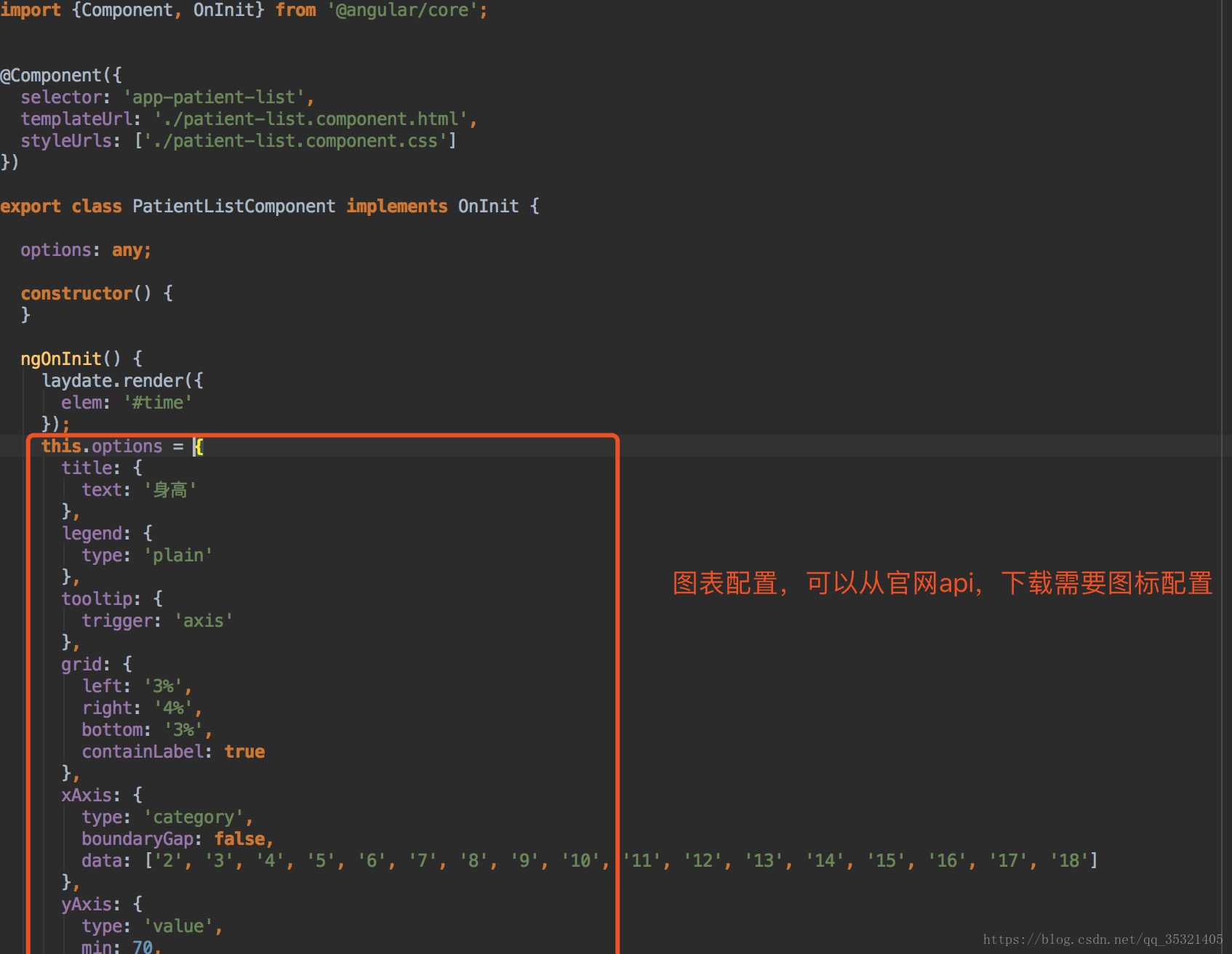Viewport: 1232px width, 954px height.
Task: Click the title: { property line
Action: (x=102, y=468)
